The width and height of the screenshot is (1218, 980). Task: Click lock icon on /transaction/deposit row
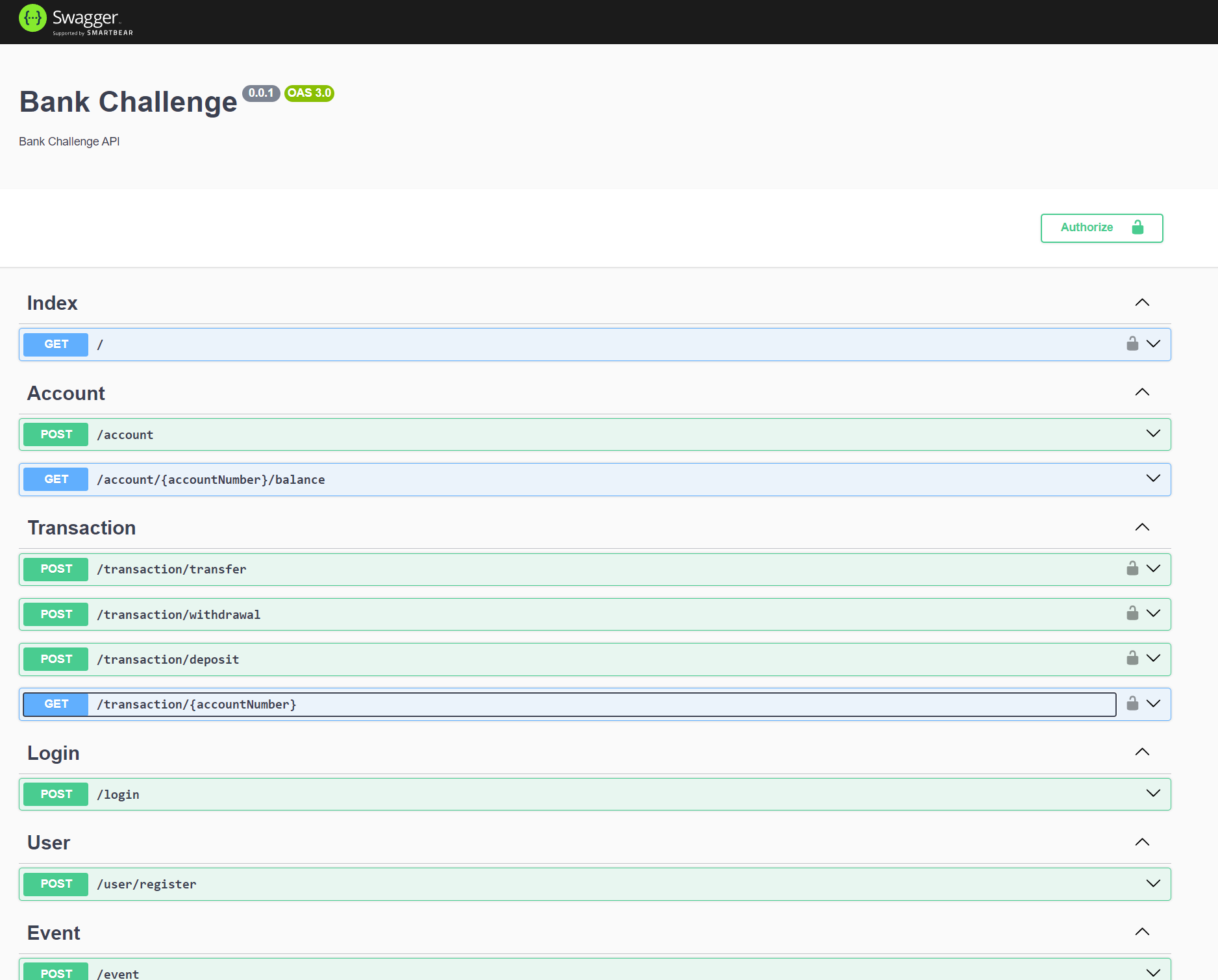(1132, 658)
